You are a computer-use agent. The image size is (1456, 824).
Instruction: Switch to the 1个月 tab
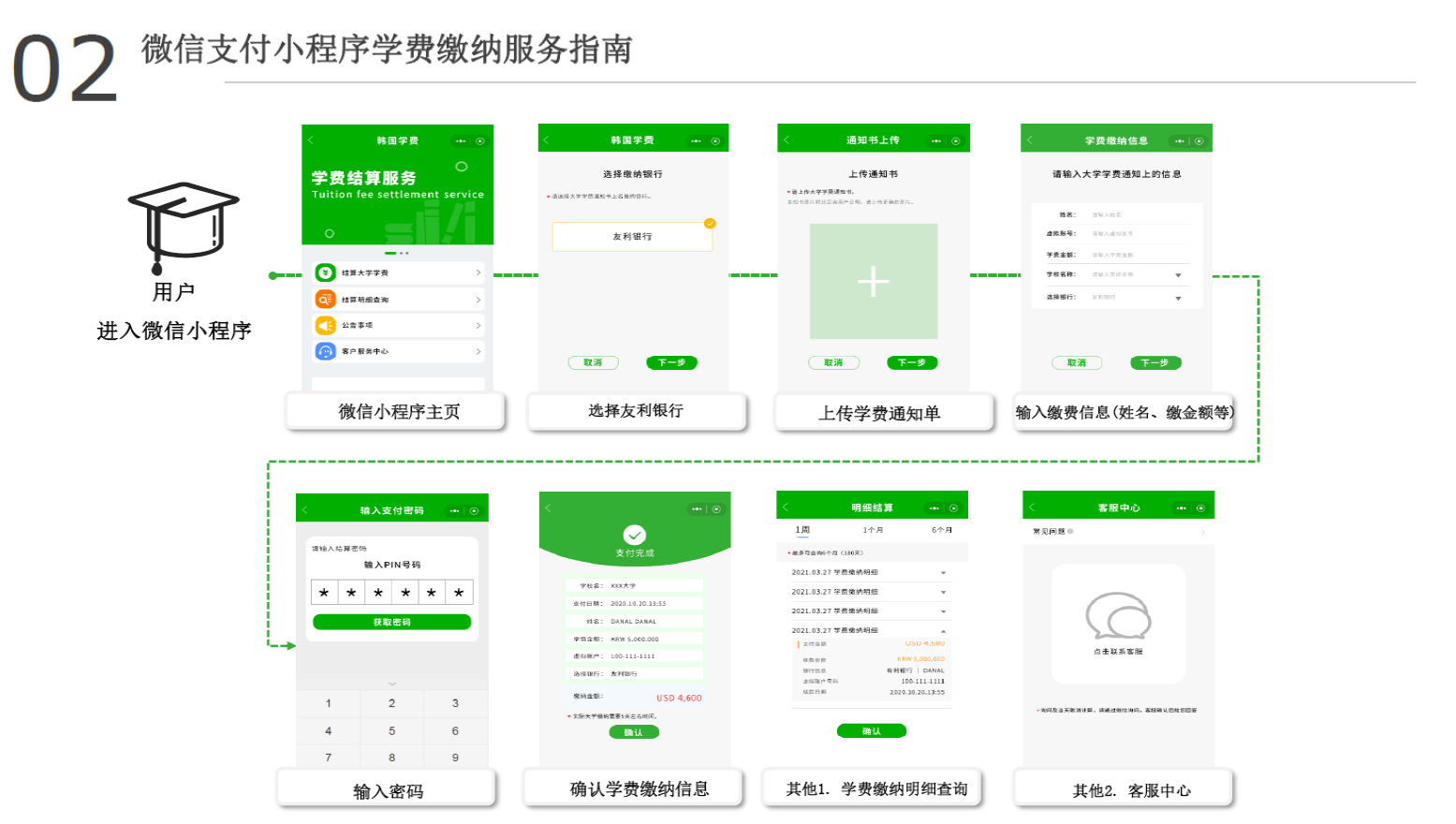[873, 530]
